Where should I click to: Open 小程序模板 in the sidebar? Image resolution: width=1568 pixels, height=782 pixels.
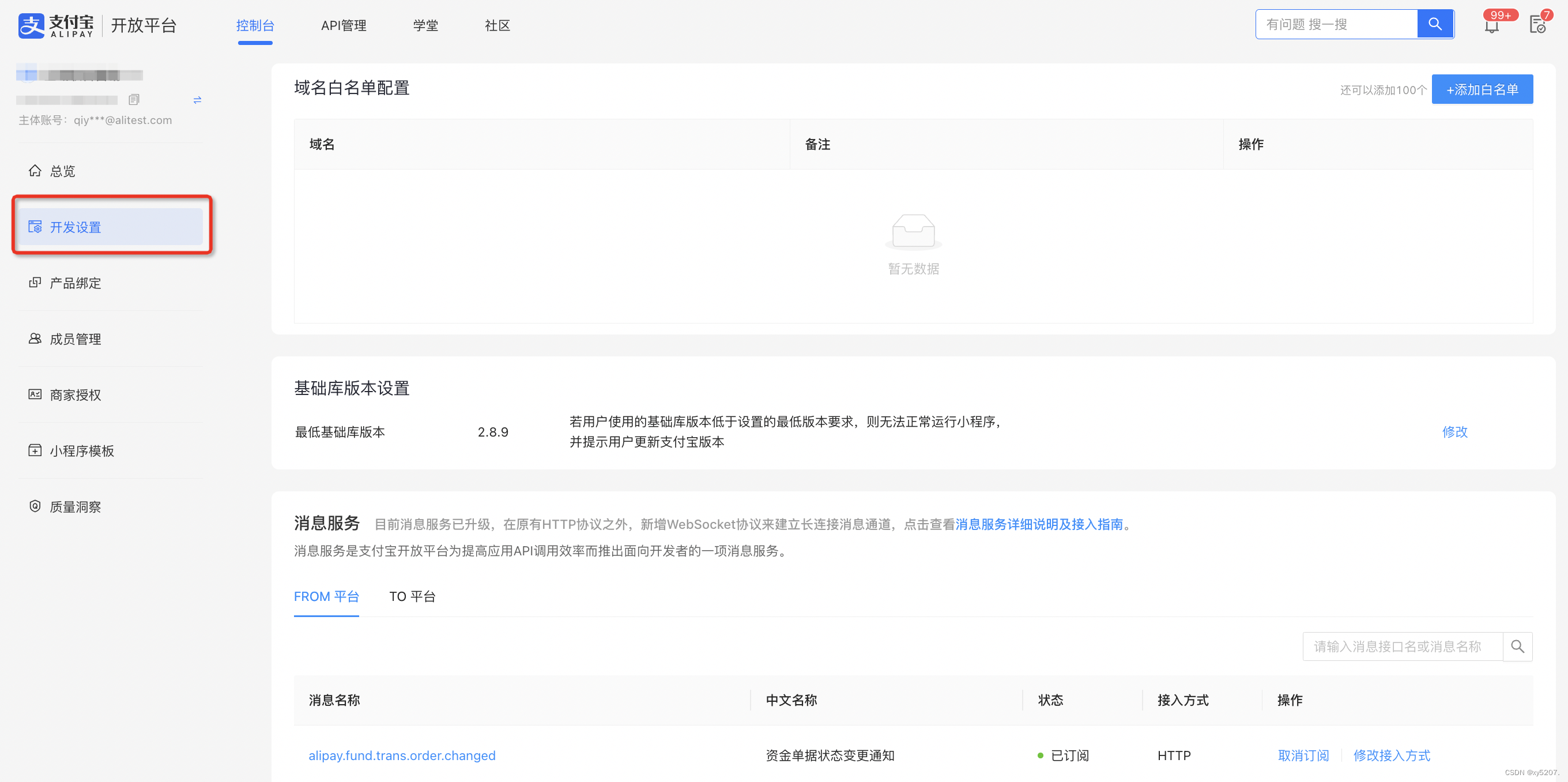[35, 450]
